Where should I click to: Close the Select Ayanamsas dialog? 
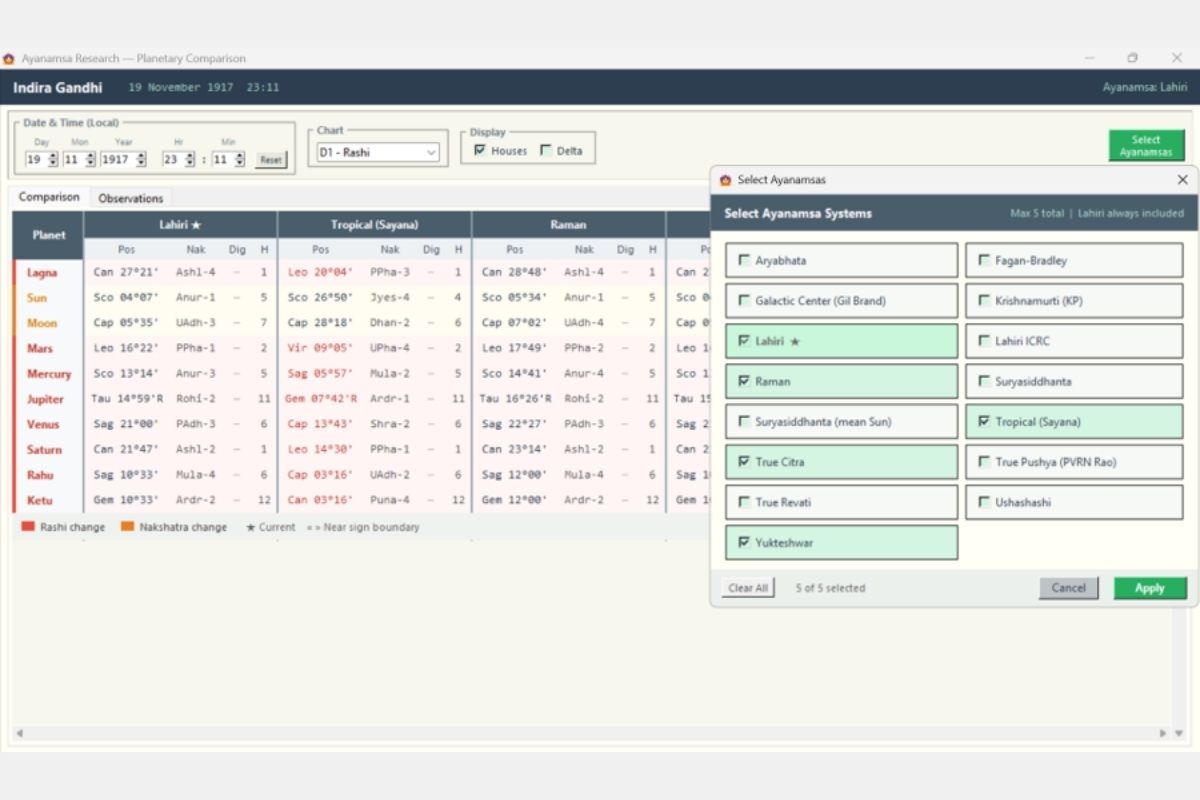[1182, 180]
